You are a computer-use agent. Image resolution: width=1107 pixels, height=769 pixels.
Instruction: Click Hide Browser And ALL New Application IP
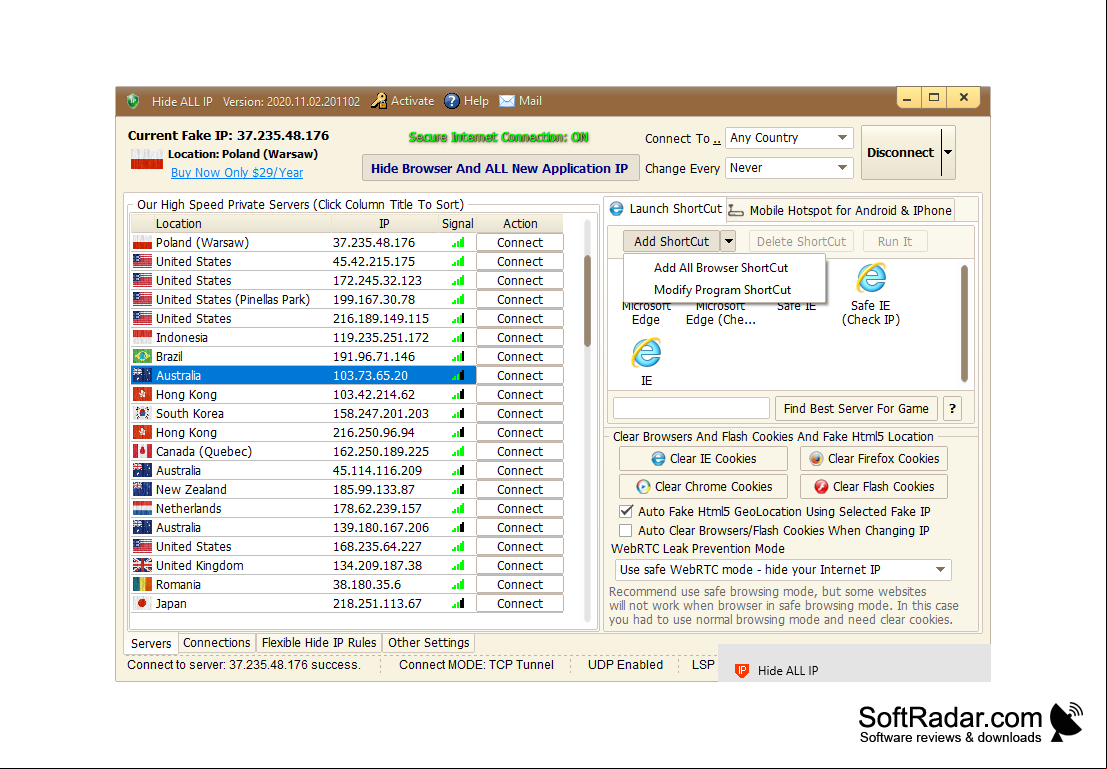(500, 168)
